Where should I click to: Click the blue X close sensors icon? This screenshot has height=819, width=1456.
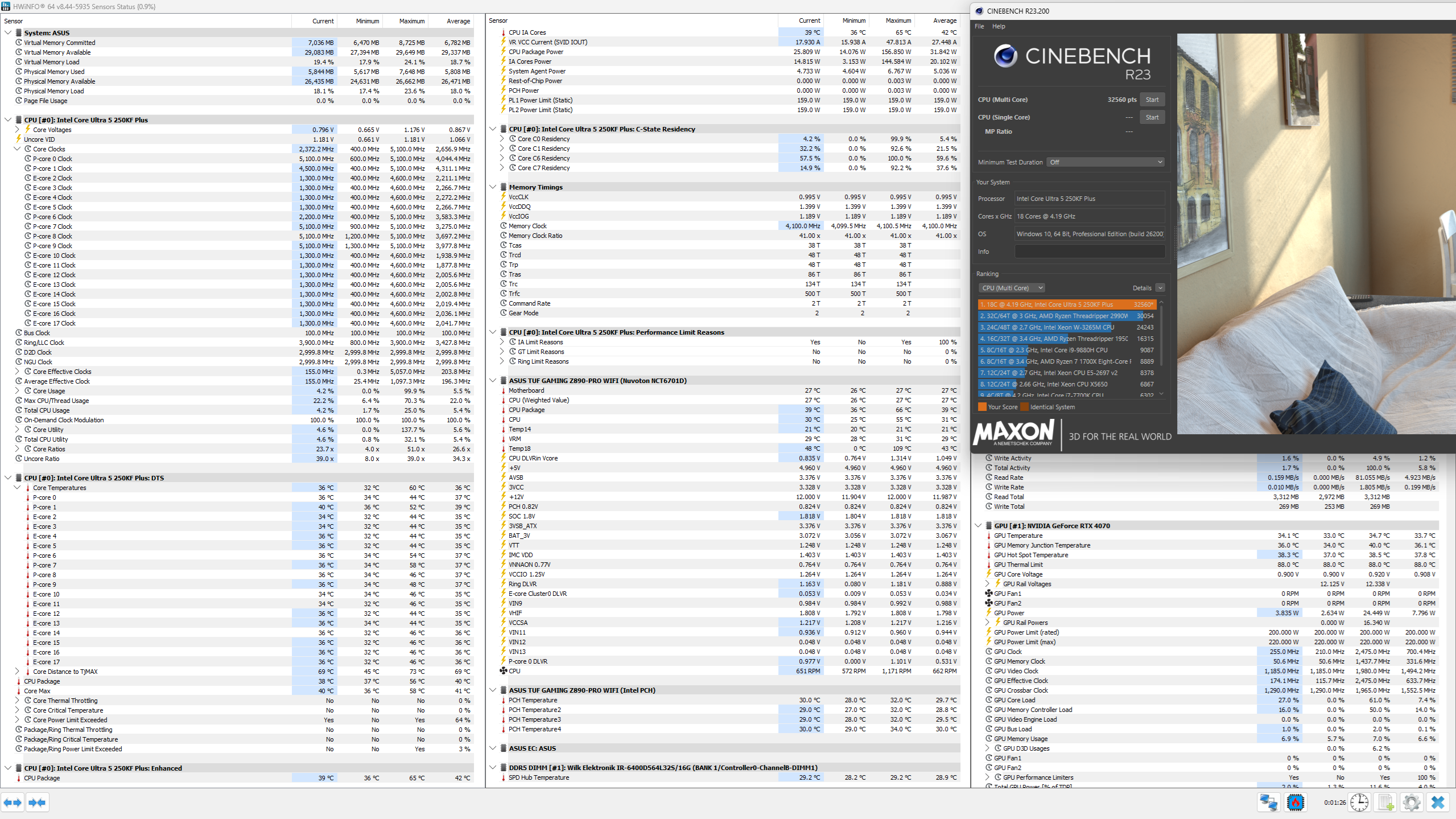[1438, 802]
